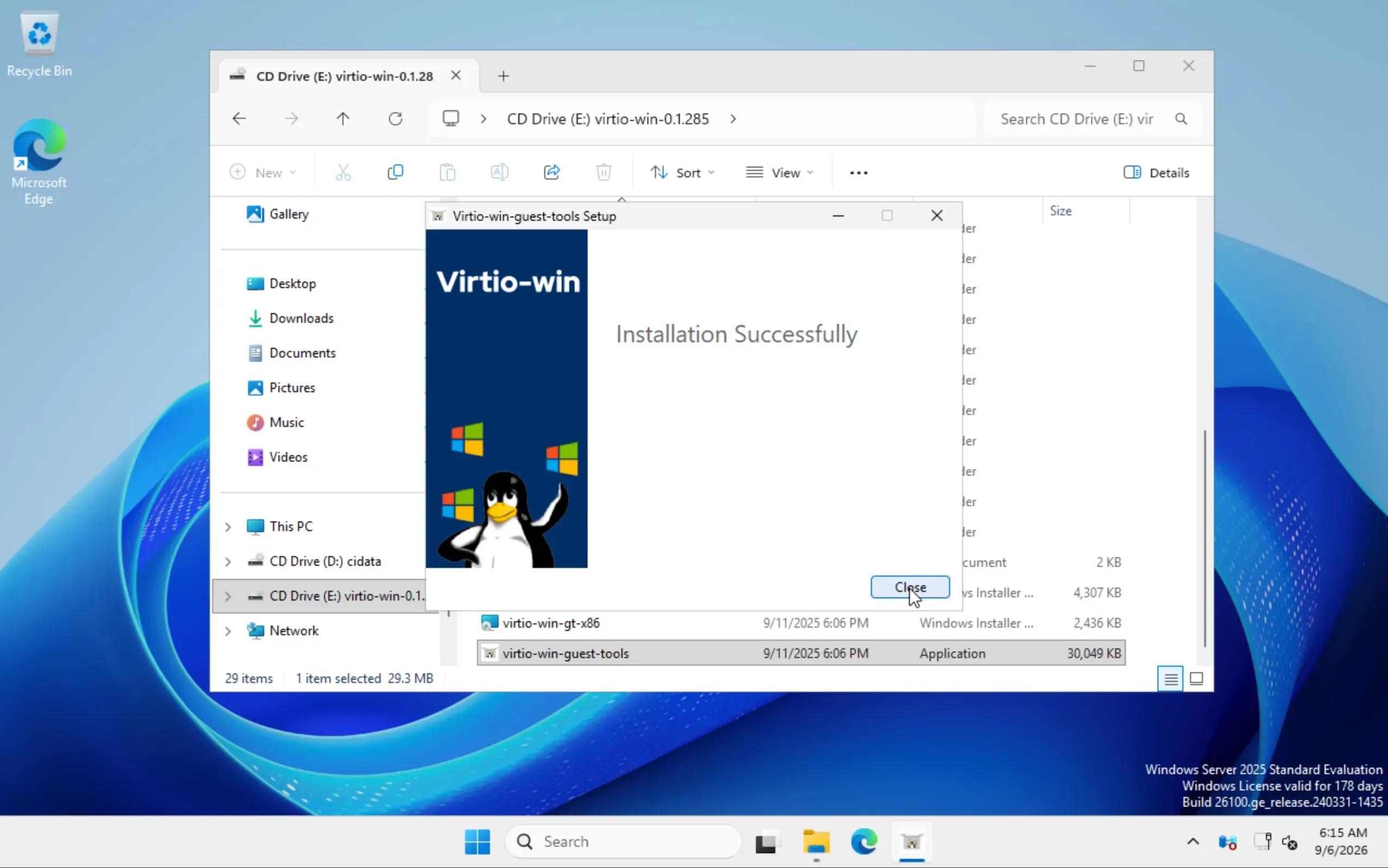Click the Size column header
This screenshot has width=1388, height=868.
pyautogui.click(x=1085, y=210)
